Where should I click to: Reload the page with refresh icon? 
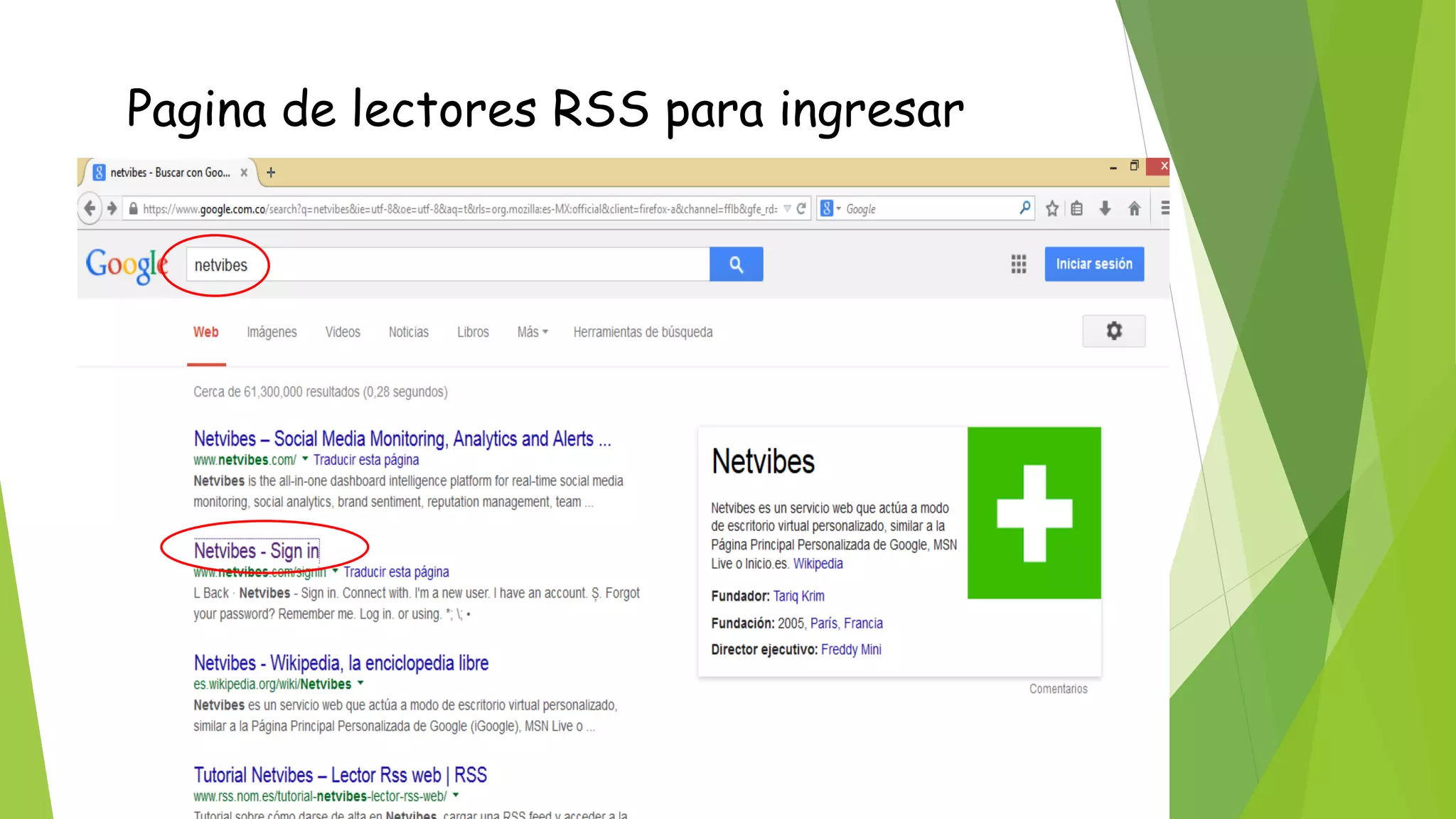(x=801, y=208)
